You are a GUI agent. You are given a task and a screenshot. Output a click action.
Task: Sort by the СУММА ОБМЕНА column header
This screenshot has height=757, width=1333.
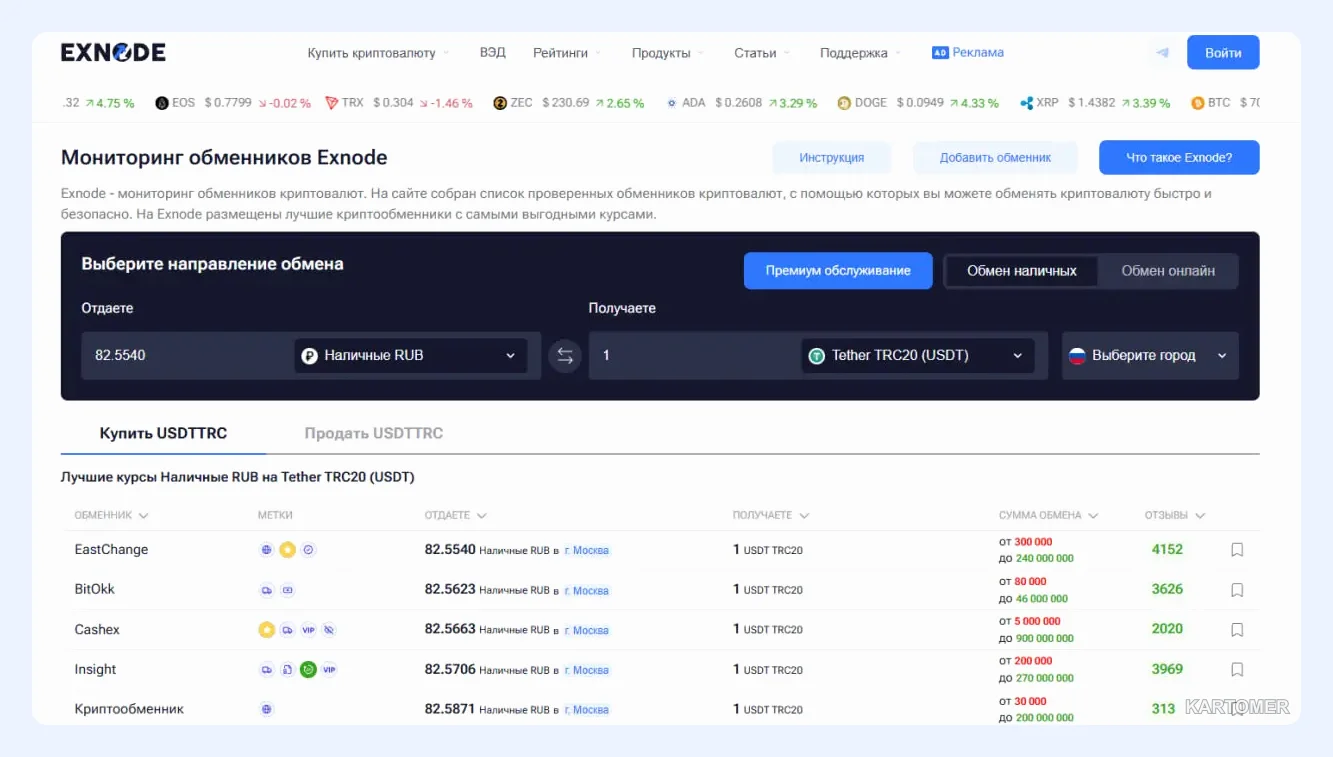pos(1048,516)
